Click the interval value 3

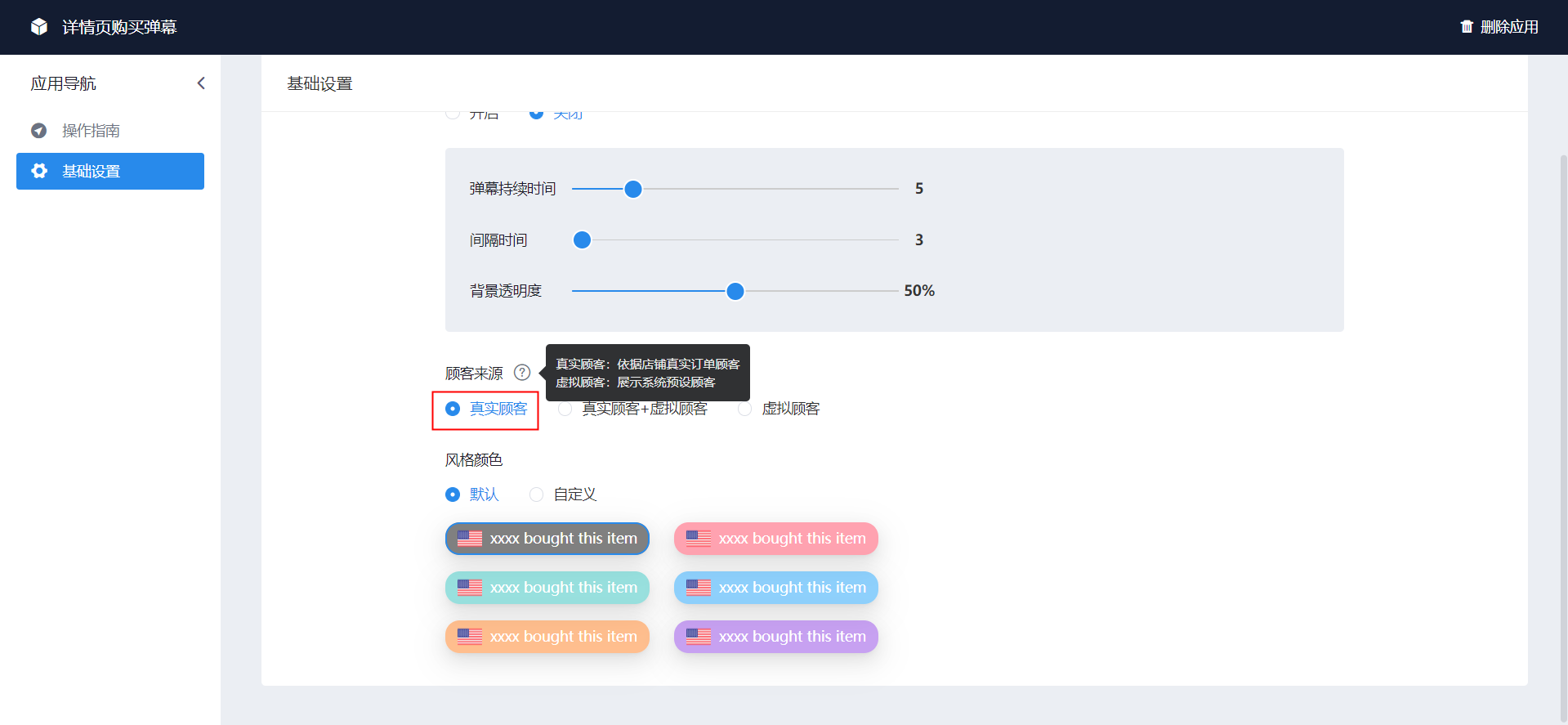click(x=919, y=240)
